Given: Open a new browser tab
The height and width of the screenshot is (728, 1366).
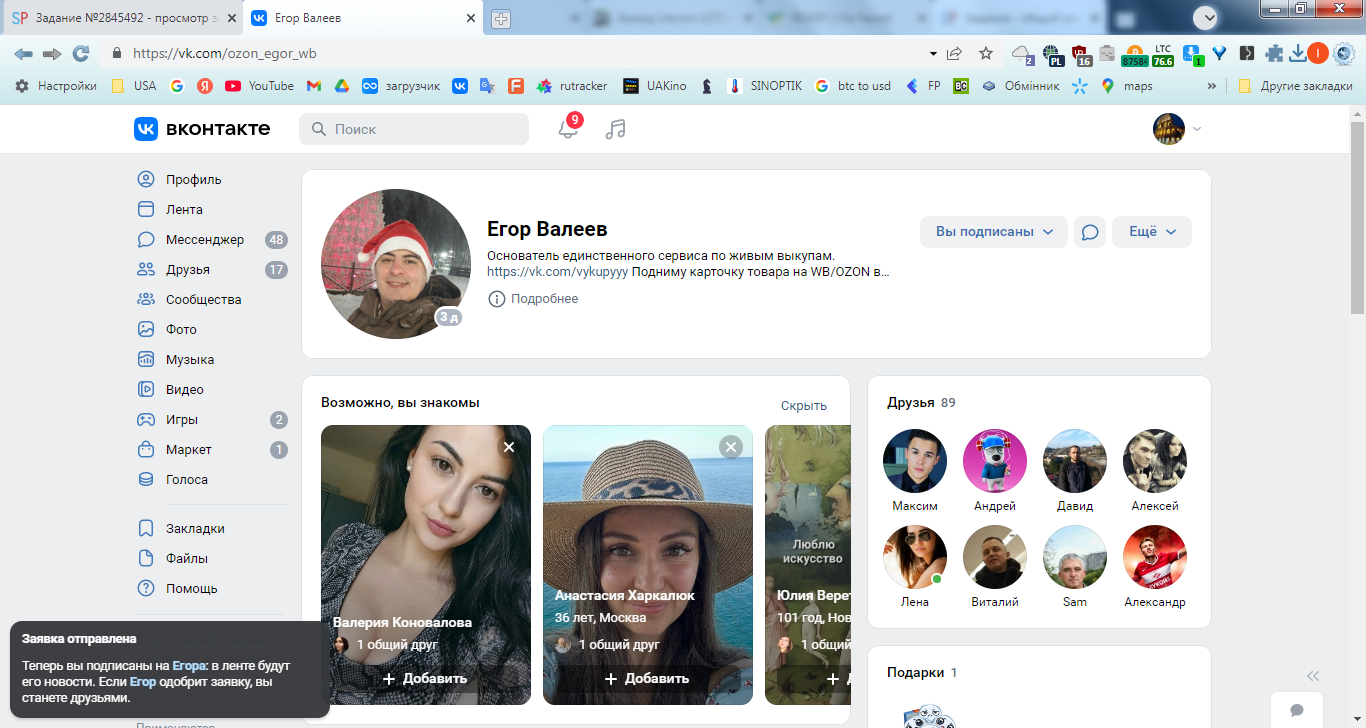Looking at the screenshot, I should pos(501,18).
